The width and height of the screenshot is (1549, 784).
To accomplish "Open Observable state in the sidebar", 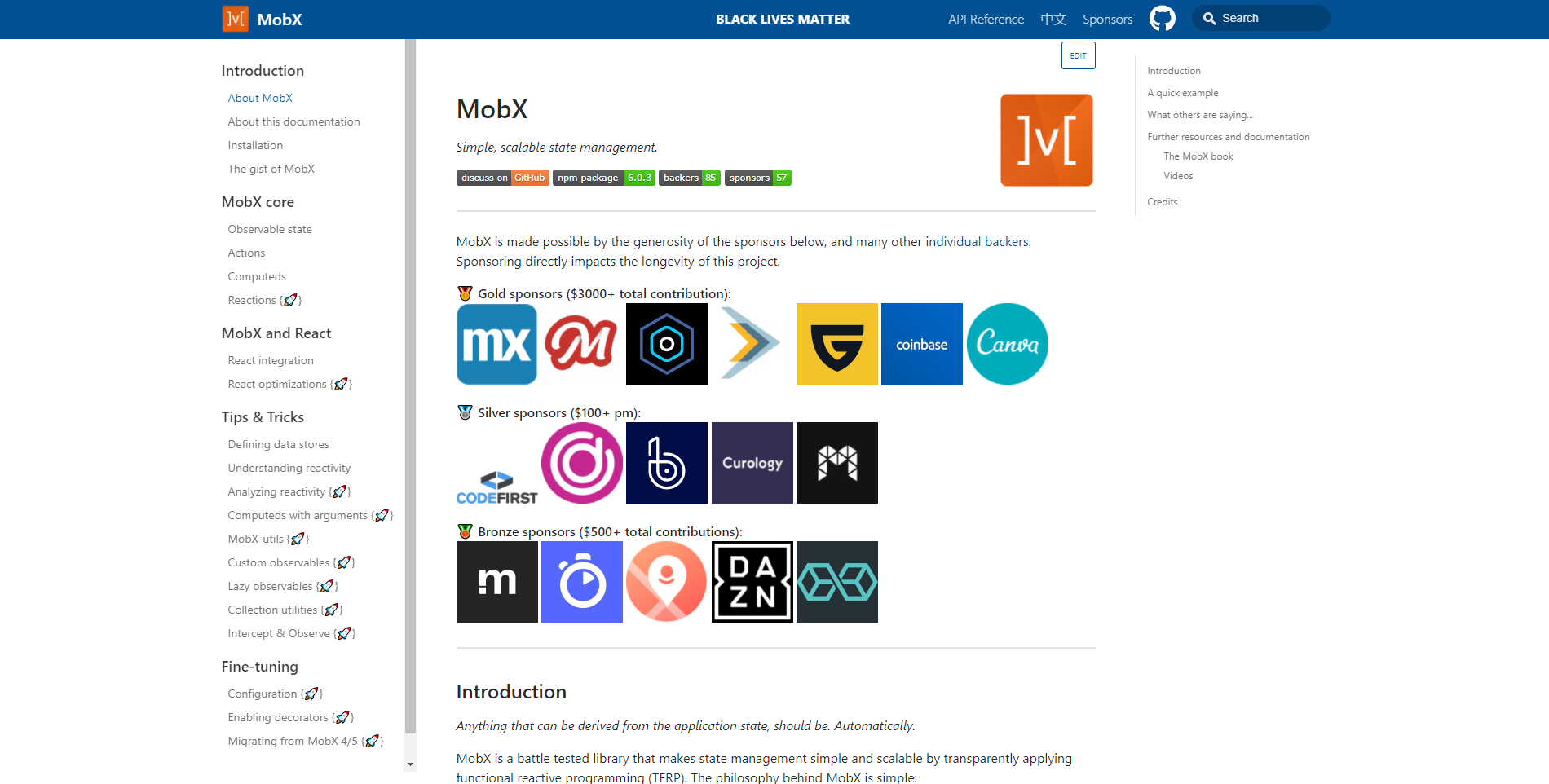I will click(x=270, y=229).
